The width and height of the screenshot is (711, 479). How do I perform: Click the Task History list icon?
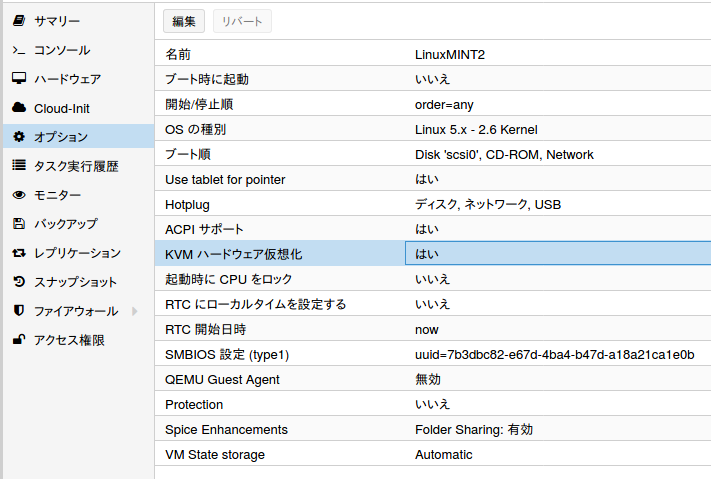18,166
